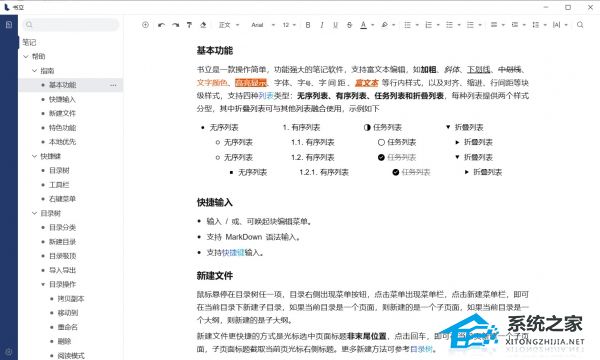Apply strikethrough formatting icon
The width and height of the screenshot is (600, 360).
(x=349, y=25)
